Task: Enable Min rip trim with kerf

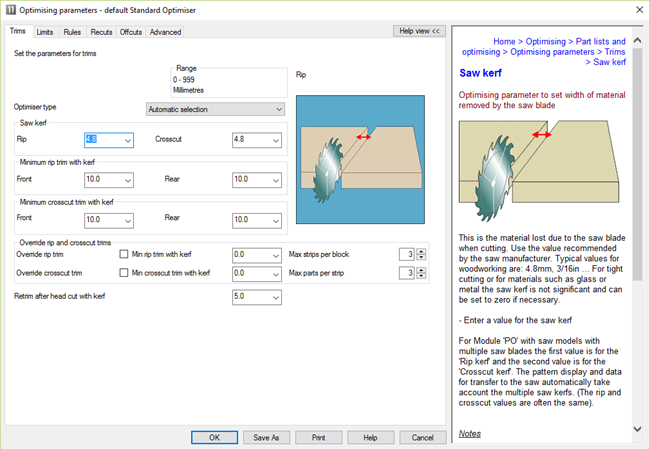Action: coord(125,255)
